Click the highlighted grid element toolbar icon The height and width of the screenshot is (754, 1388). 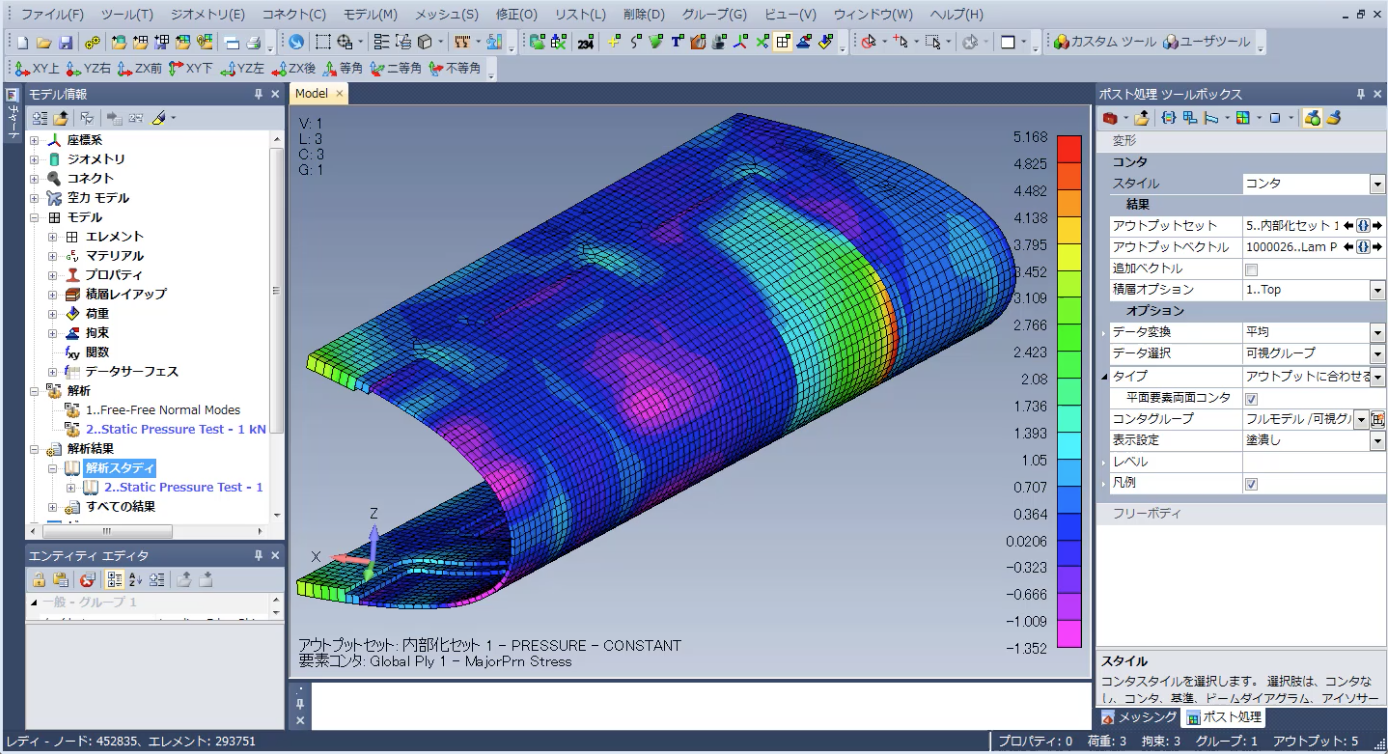pyautogui.click(x=783, y=42)
